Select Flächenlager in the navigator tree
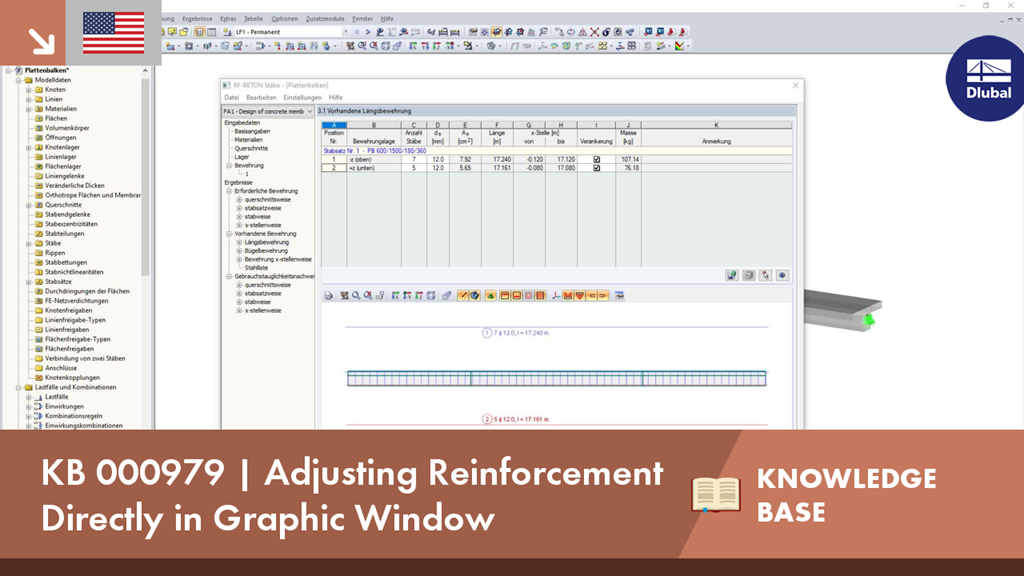The image size is (1024, 576). (63, 167)
